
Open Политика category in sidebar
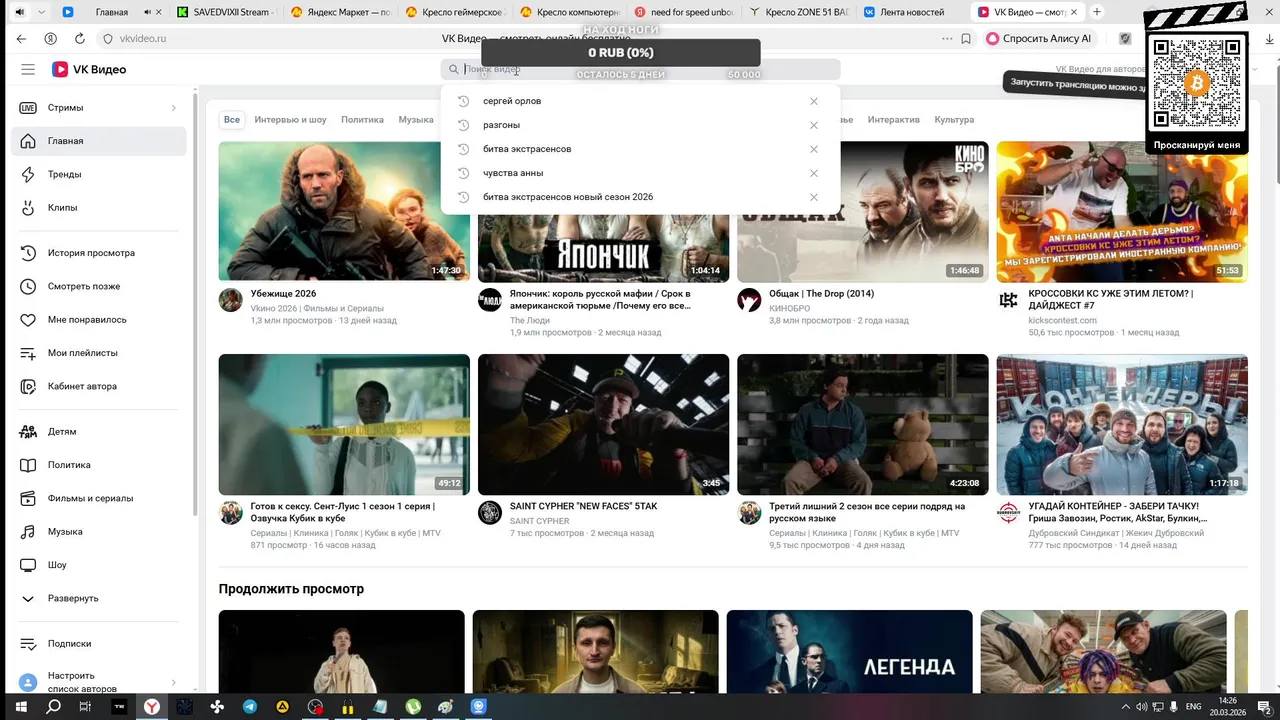click(98, 465)
